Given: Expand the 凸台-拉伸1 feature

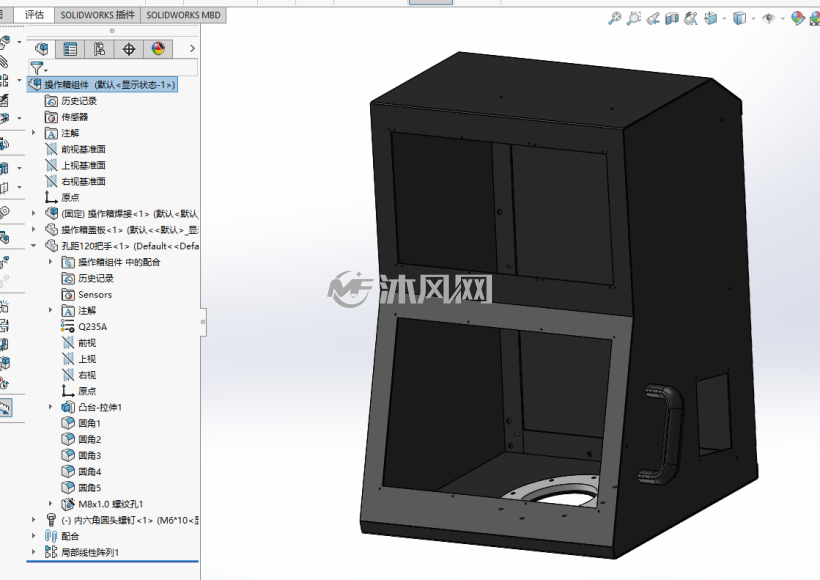Looking at the screenshot, I should (51, 406).
